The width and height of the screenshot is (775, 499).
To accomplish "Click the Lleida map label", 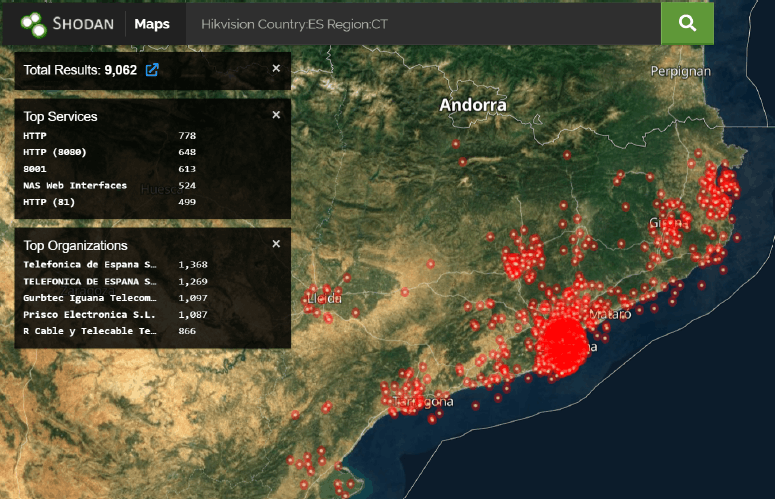I will point(324,298).
